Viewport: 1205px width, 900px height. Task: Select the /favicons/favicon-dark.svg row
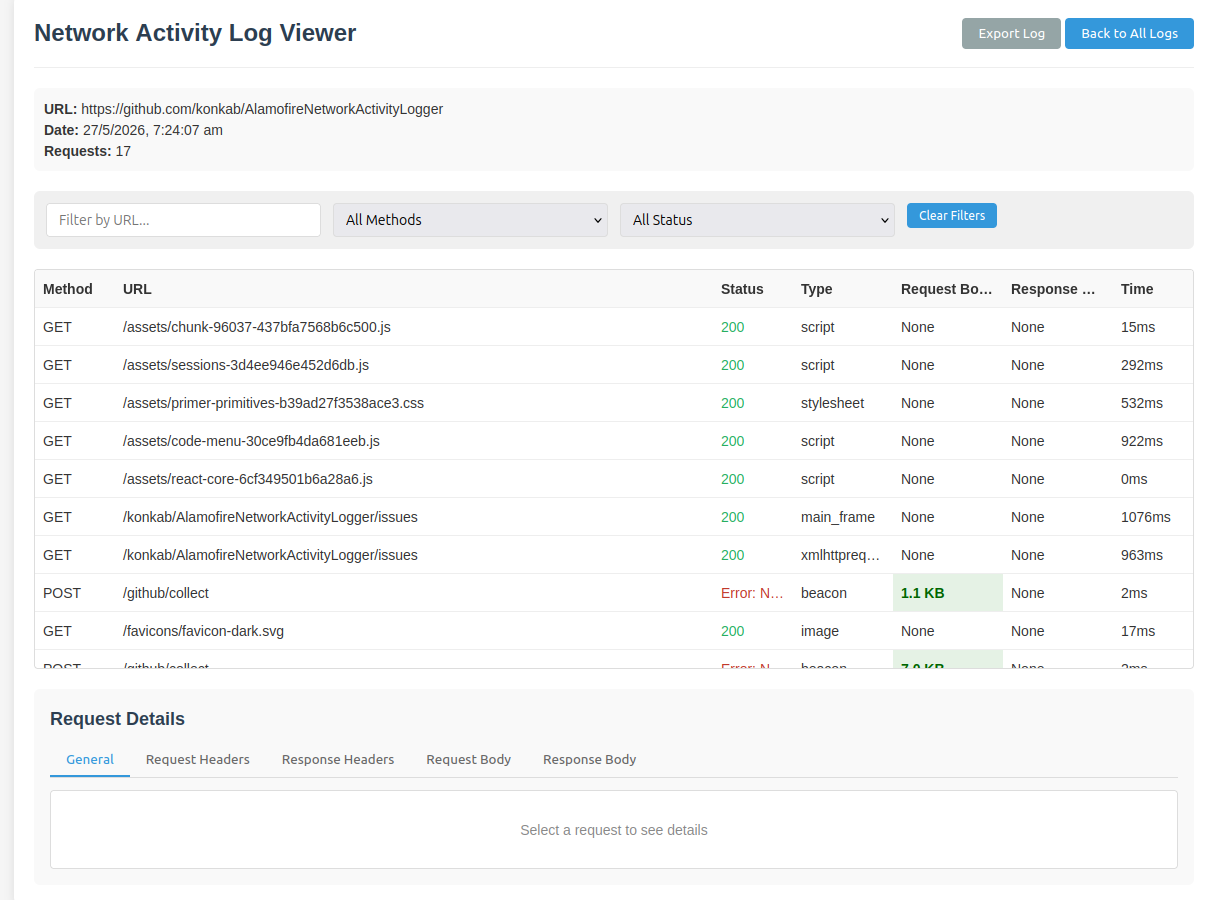(614, 631)
